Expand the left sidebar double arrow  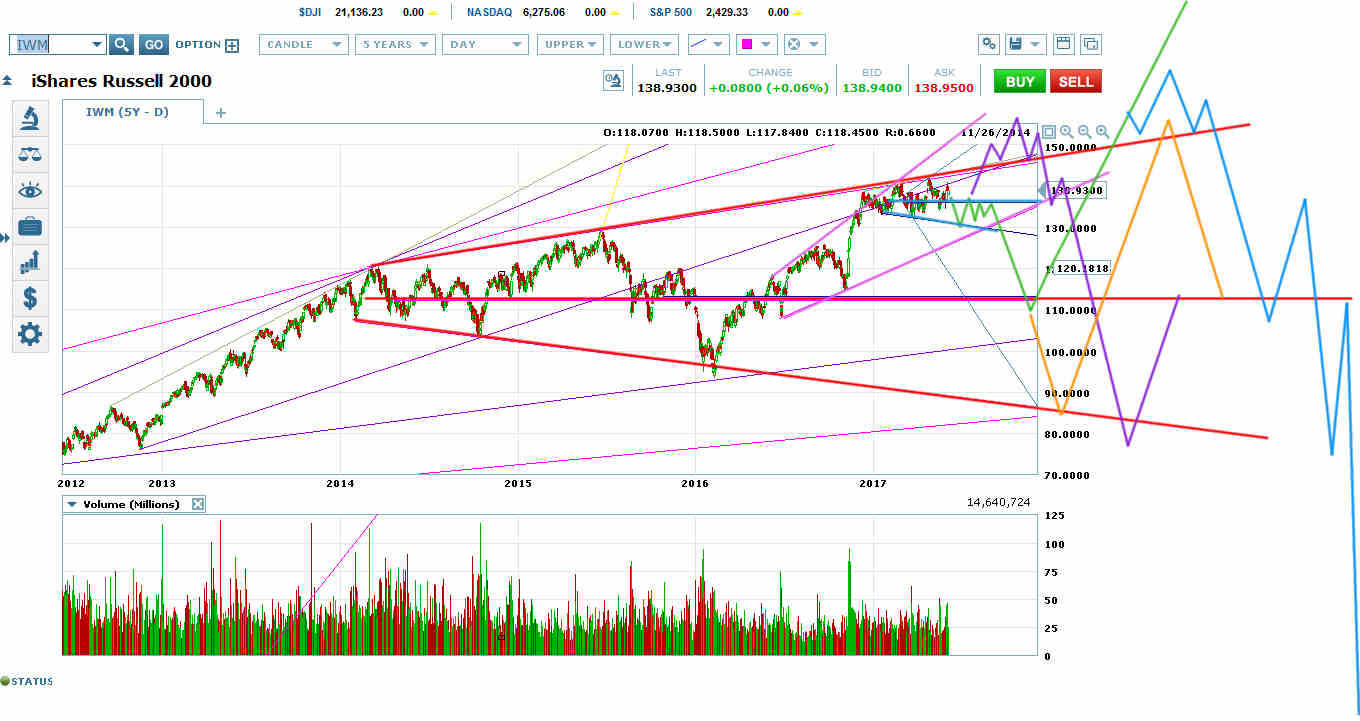(5, 237)
